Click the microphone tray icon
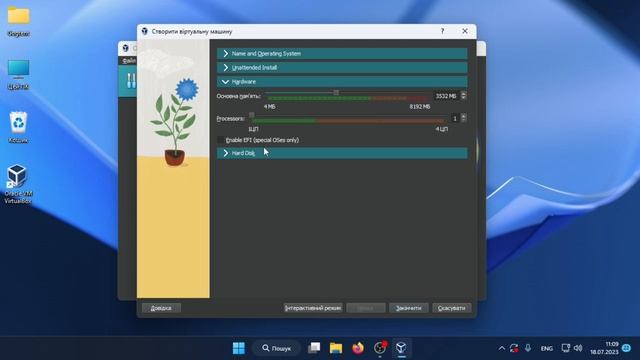 tap(528, 348)
